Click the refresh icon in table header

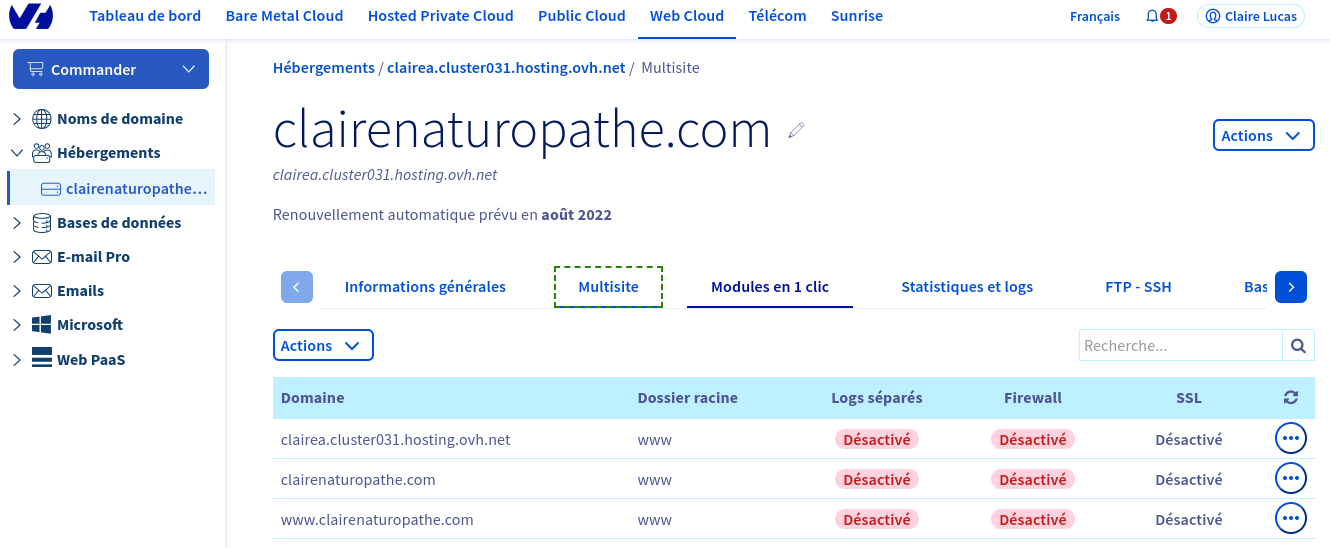[1291, 398]
